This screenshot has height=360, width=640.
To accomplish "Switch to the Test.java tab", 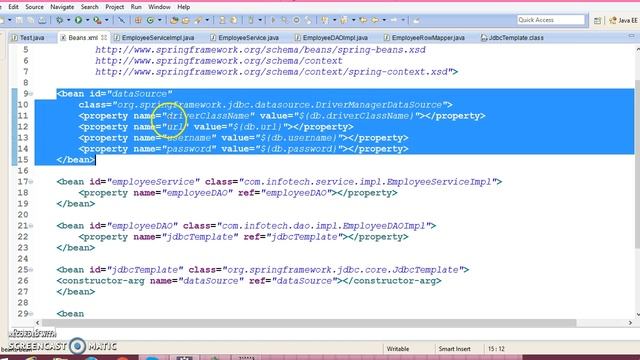I will [x=28, y=38].
